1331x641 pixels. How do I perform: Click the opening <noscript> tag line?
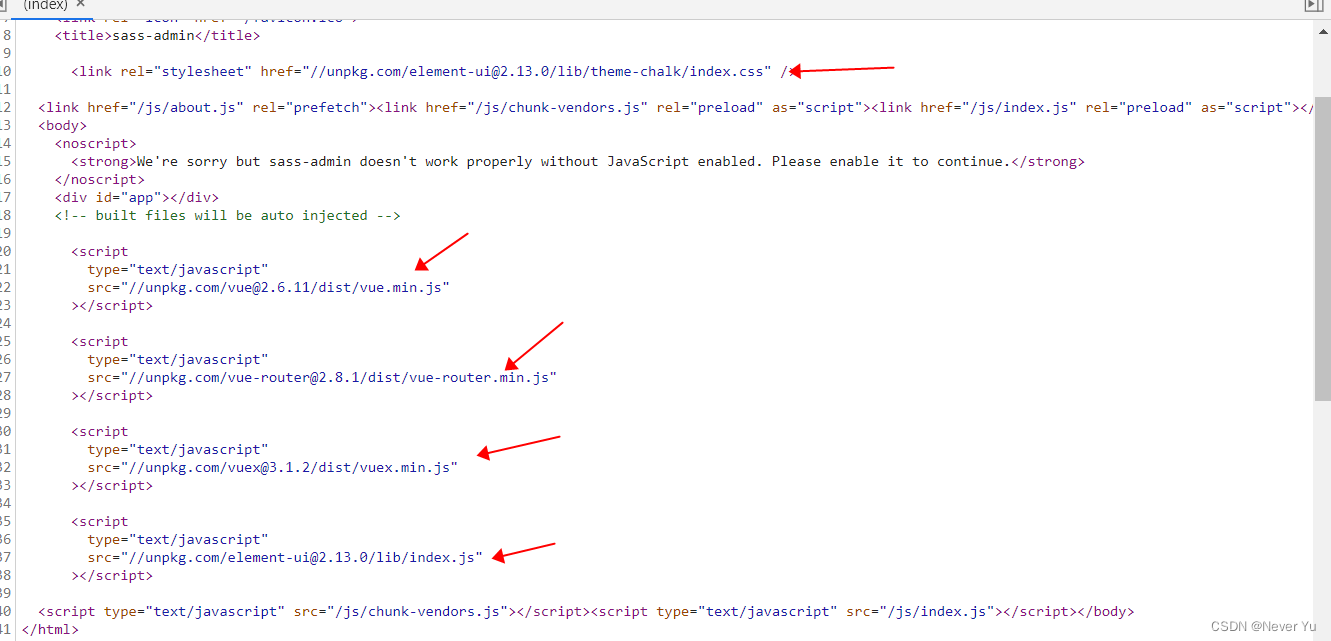(x=95, y=144)
